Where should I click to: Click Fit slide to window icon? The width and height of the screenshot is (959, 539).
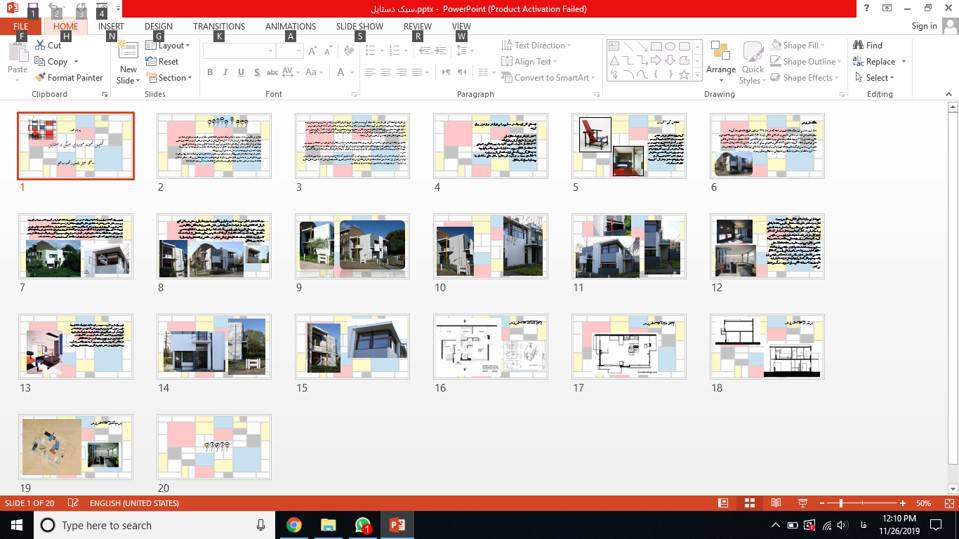949,503
